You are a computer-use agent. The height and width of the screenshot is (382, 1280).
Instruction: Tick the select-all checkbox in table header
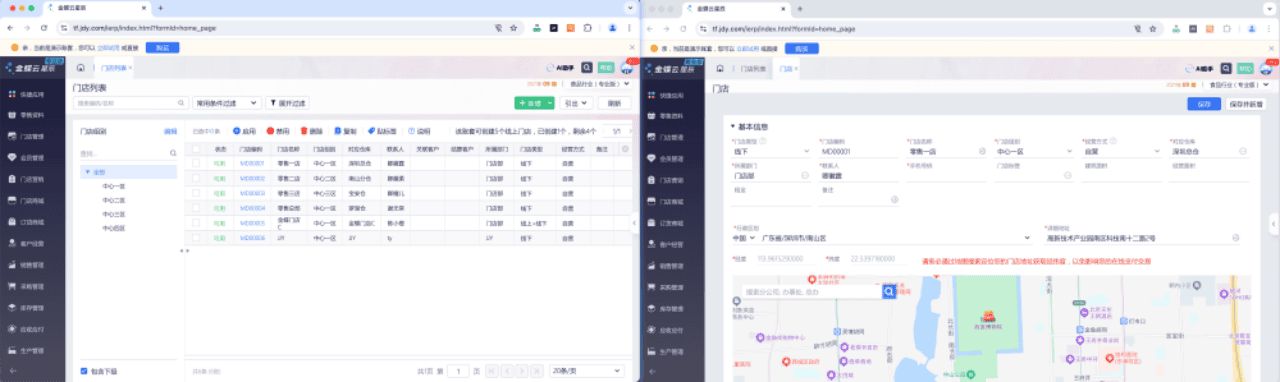point(196,149)
